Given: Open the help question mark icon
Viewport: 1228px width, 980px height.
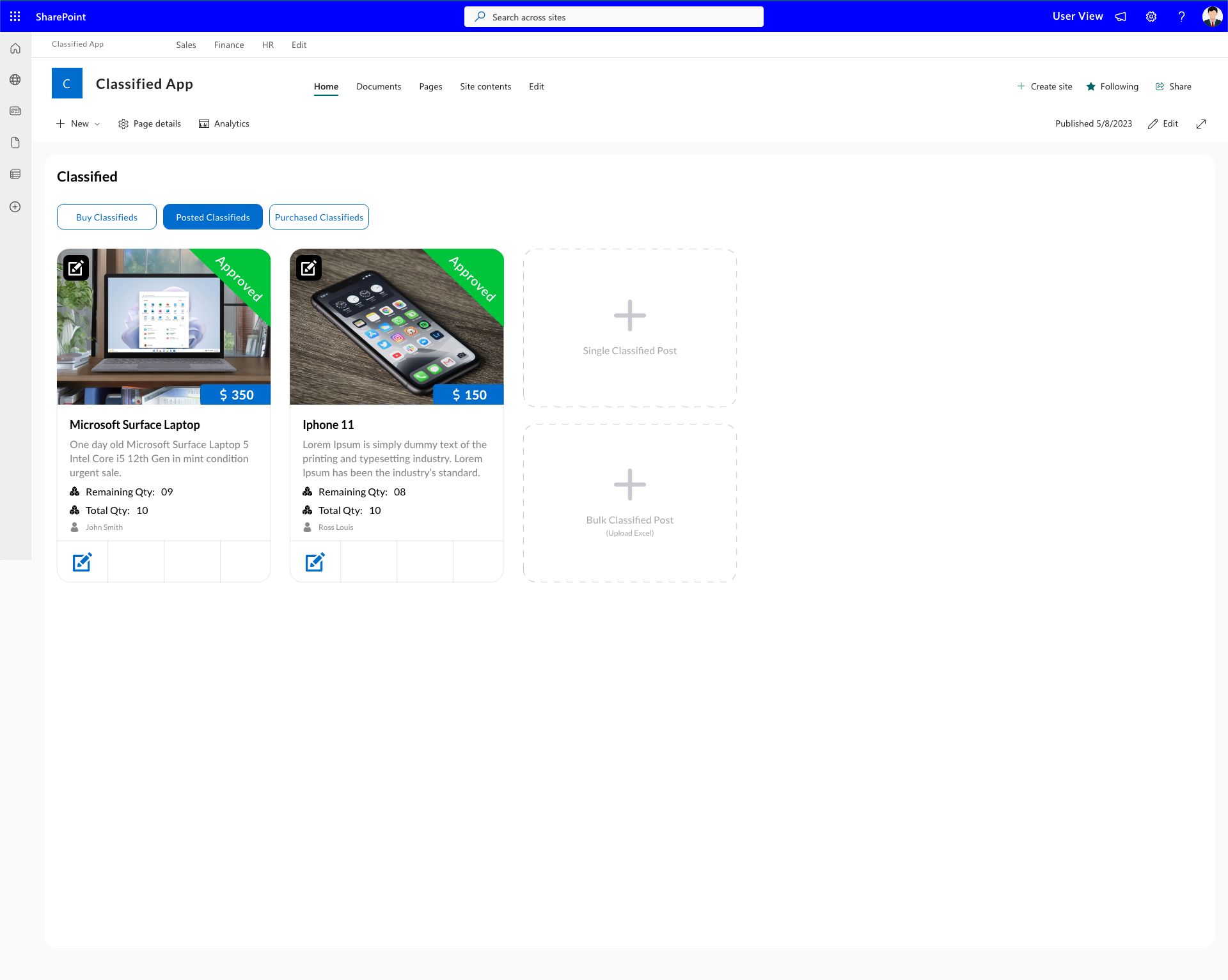Looking at the screenshot, I should point(1181,17).
